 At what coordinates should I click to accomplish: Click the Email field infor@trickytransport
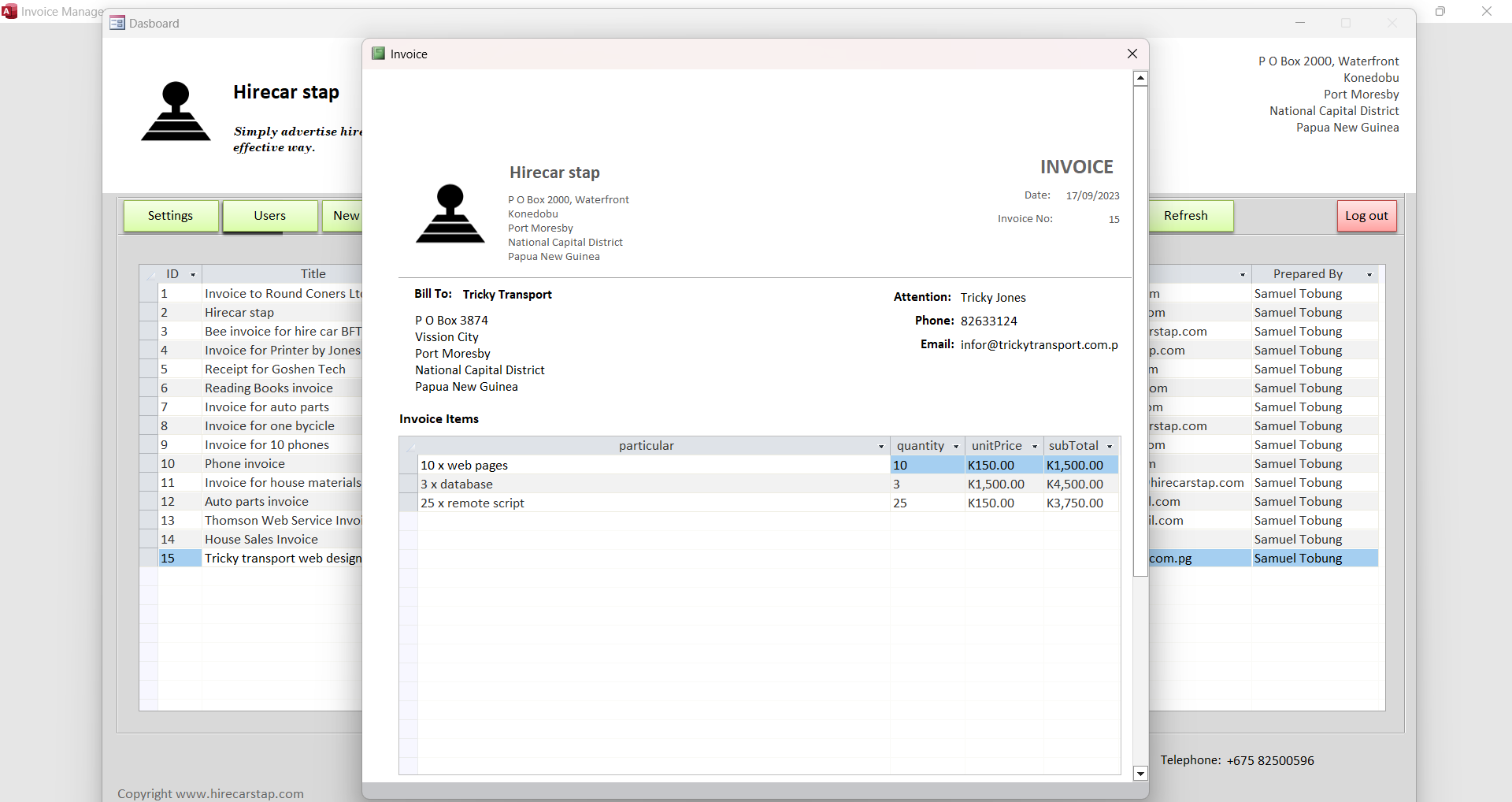[x=1038, y=344]
